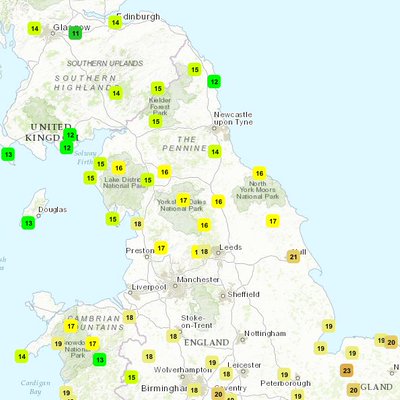
Task: Open the 14 marker above Cardigan Bay
Action: pyautogui.click(x=22, y=356)
